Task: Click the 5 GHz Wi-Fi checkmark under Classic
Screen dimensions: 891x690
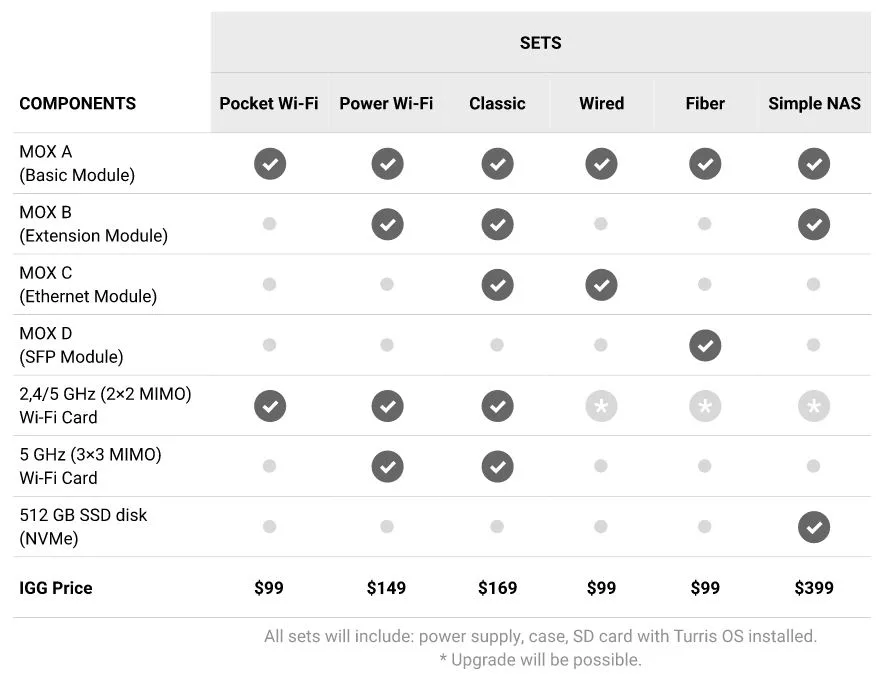Action: 497,467
